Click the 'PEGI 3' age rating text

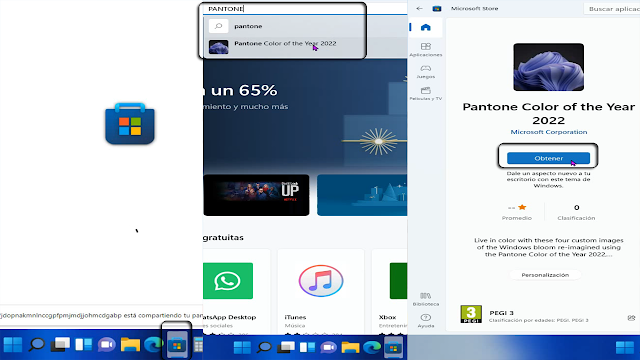(502, 313)
